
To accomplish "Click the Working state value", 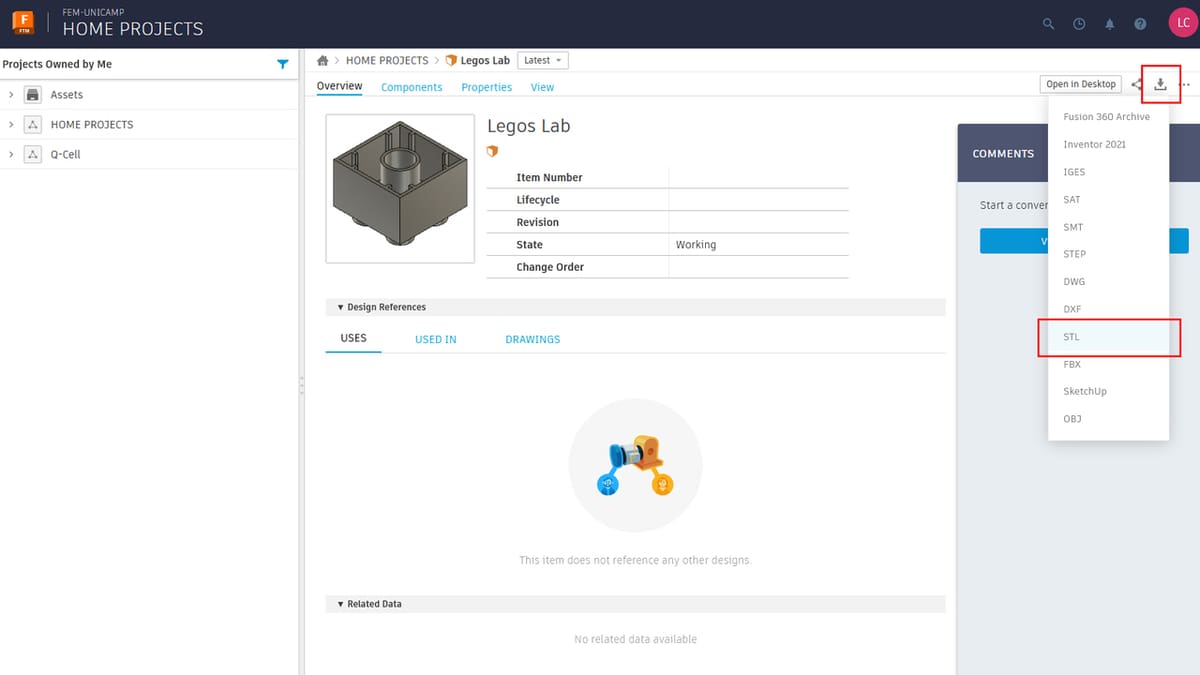I will [696, 245].
